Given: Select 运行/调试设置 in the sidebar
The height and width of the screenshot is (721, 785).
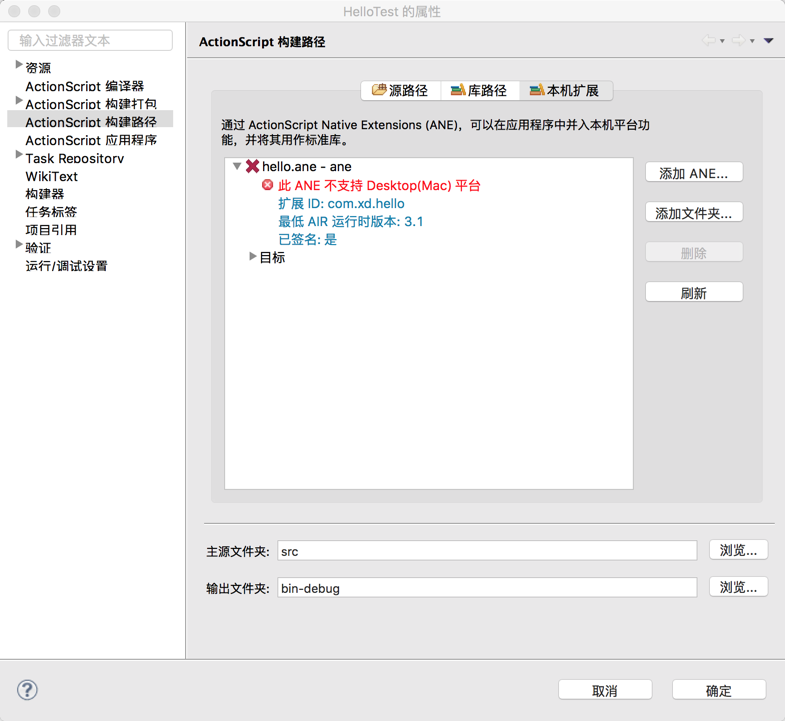Looking at the screenshot, I should click(67, 266).
